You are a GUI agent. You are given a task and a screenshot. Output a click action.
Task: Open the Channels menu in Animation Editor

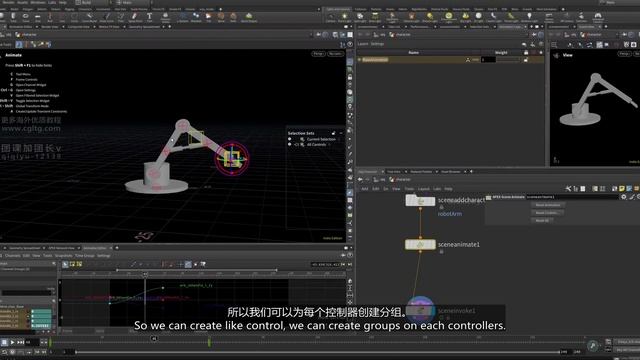click(x=12, y=256)
